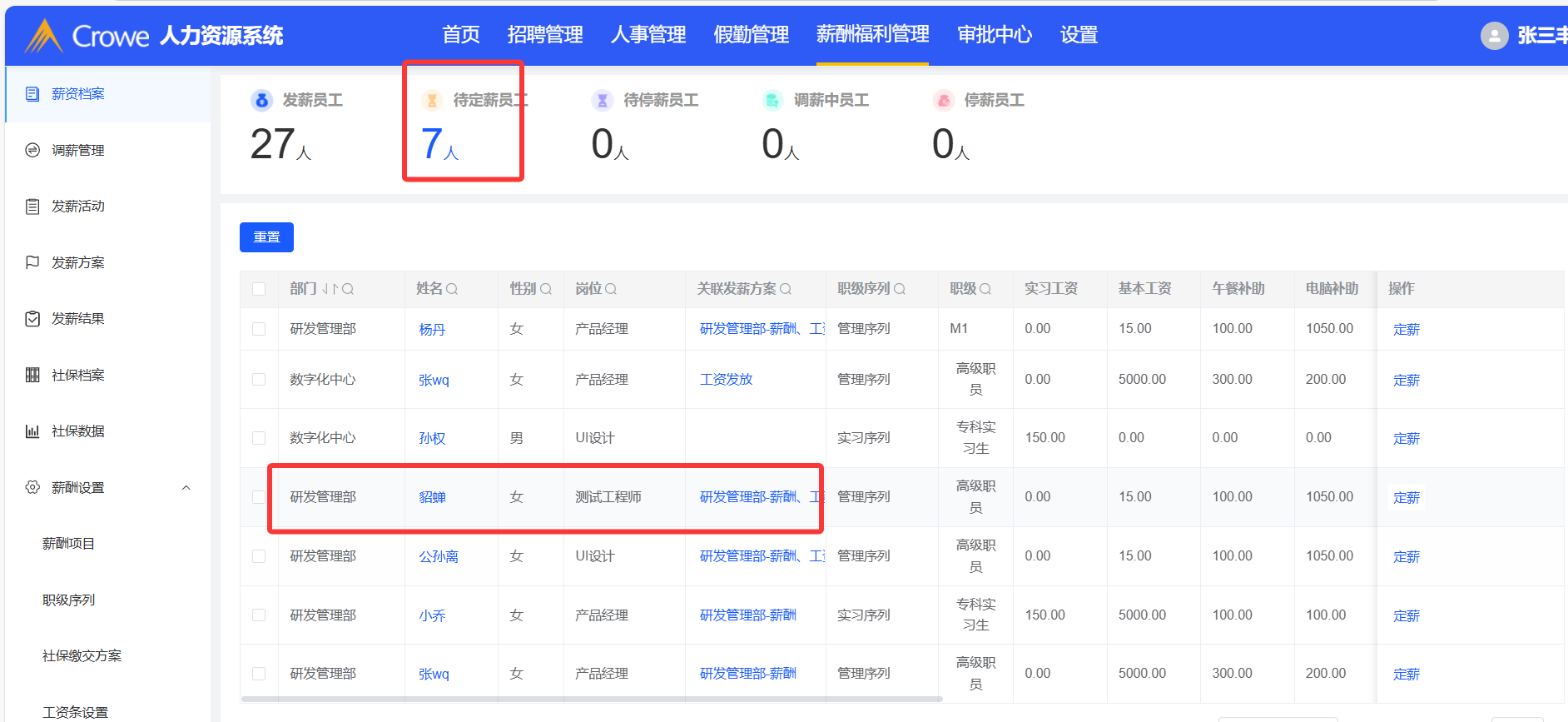
Task: Check the checkbox for 杨丹's row
Action: click(259, 329)
